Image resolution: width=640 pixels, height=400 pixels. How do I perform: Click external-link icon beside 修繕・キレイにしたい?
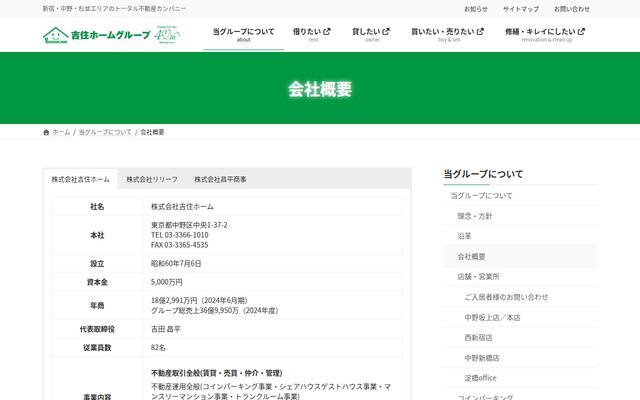point(581,31)
